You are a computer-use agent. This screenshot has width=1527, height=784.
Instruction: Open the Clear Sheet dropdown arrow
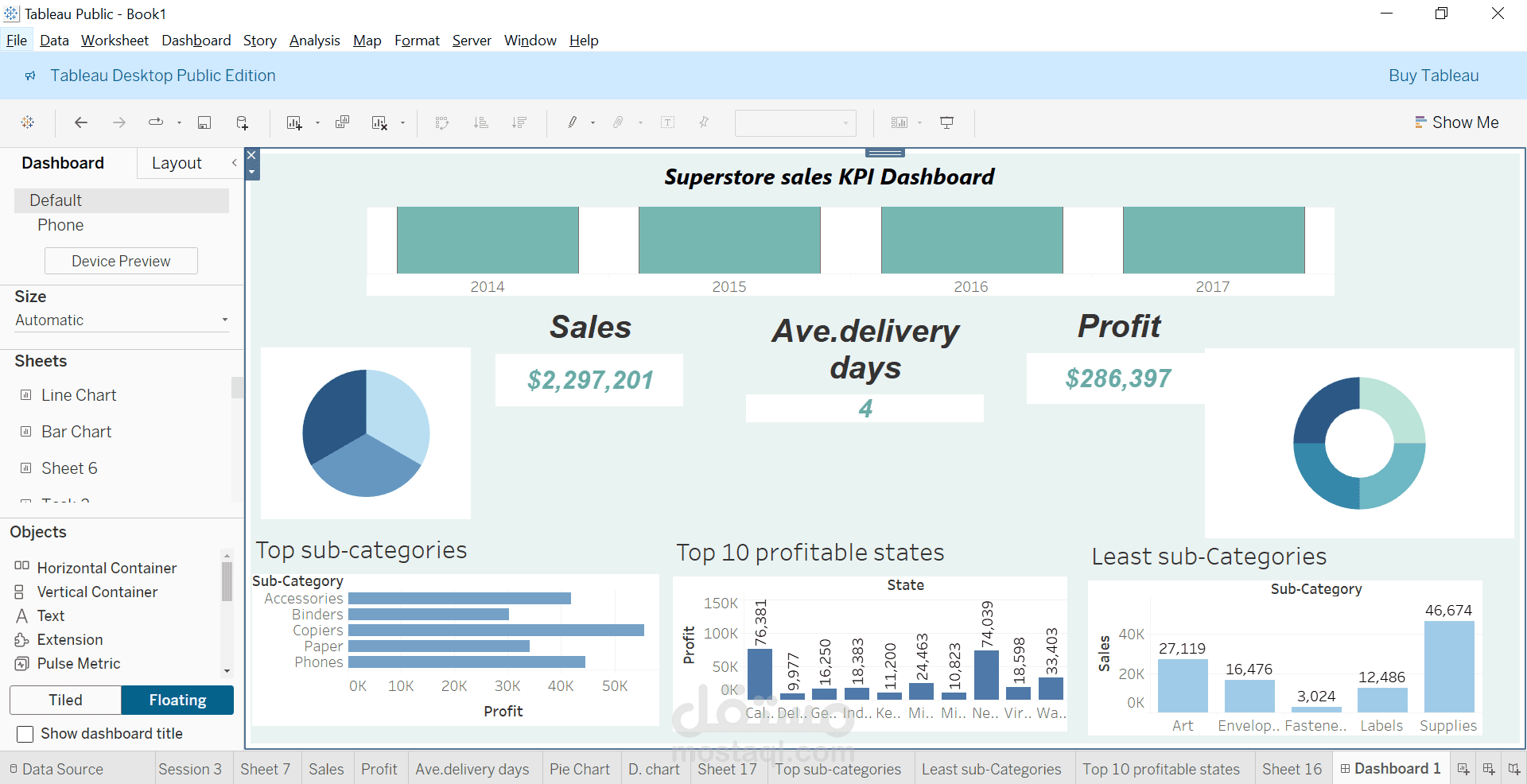pyautogui.click(x=402, y=122)
